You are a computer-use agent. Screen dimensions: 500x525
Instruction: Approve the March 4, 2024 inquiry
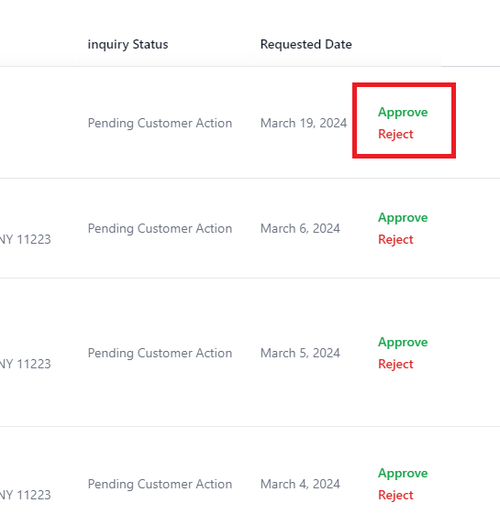point(403,473)
